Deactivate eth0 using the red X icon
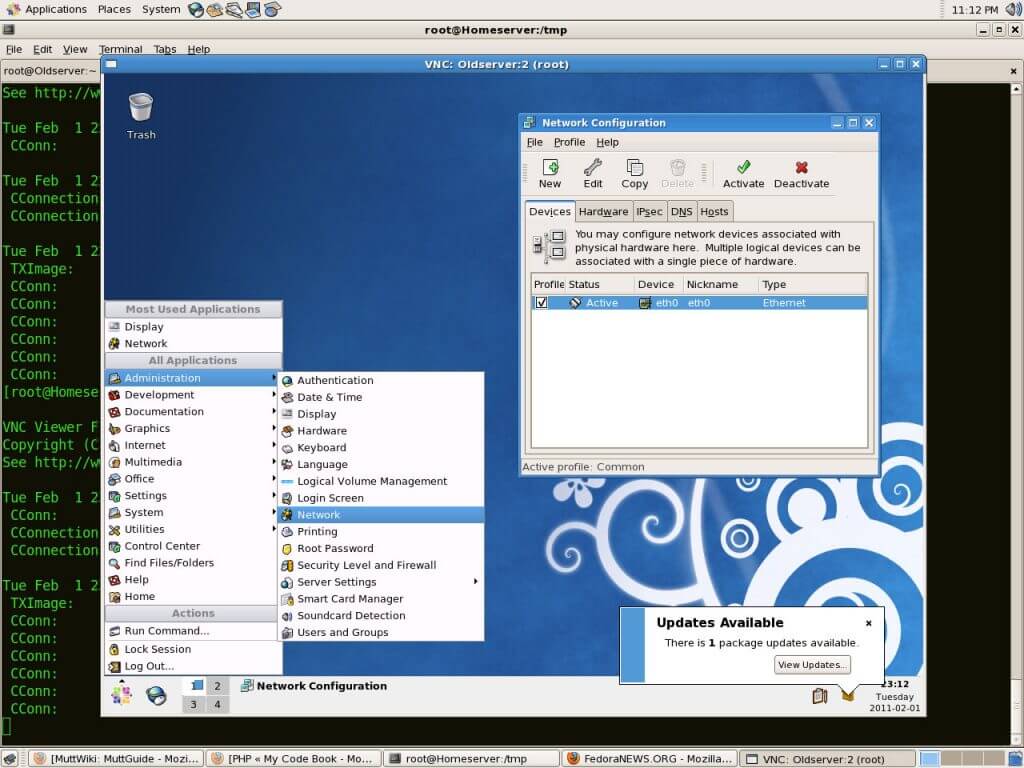Image resolution: width=1024 pixels, height=768 pixels. 801,172
